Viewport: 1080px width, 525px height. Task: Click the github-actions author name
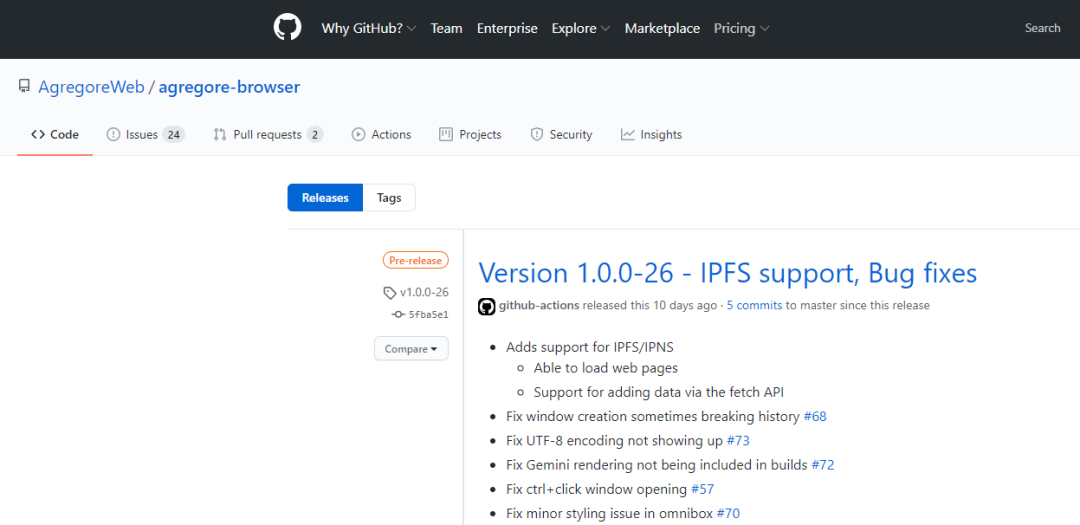pos(539,305)
